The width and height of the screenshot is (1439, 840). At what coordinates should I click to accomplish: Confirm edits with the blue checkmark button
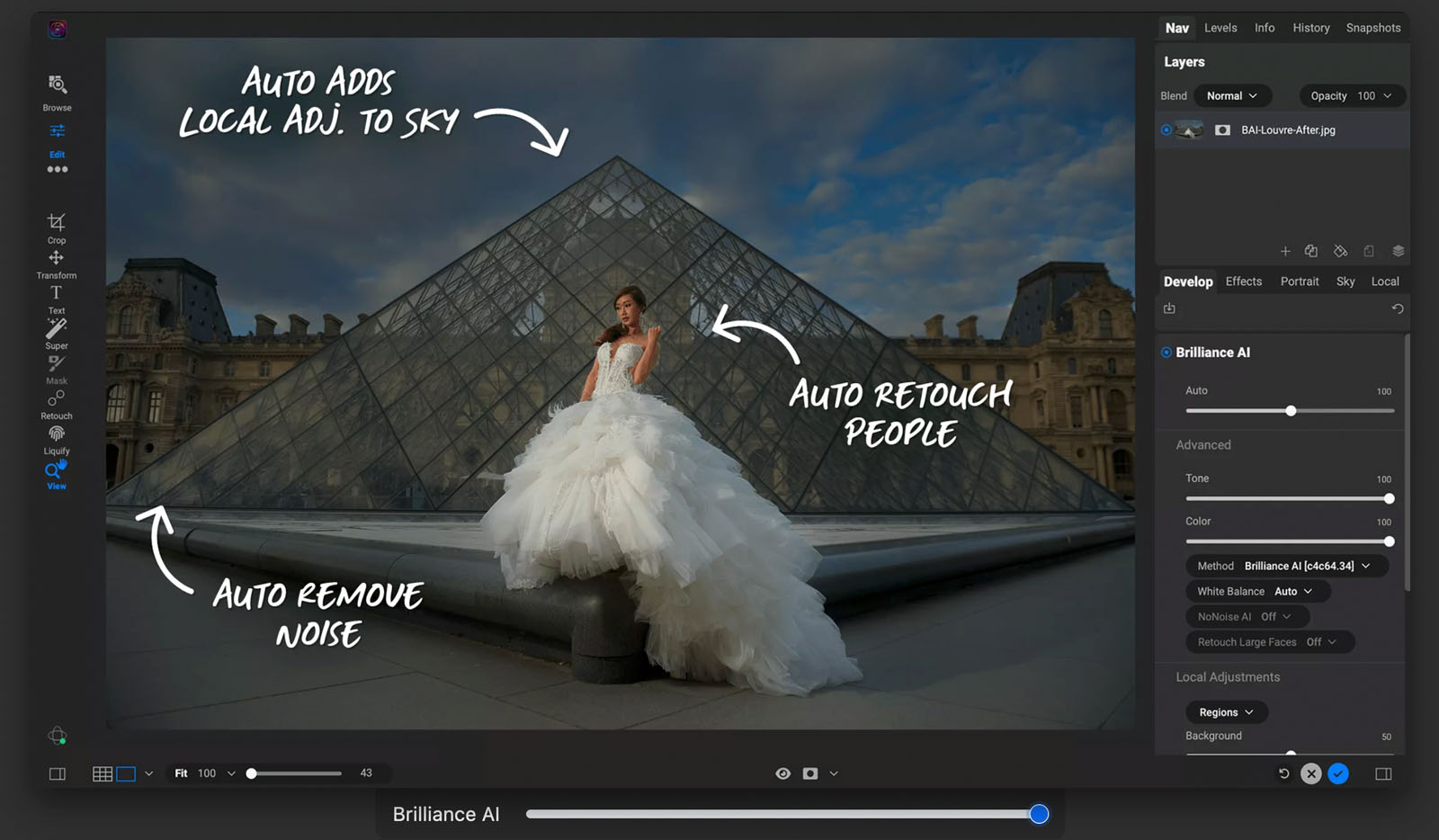[x=1340, y=773]
